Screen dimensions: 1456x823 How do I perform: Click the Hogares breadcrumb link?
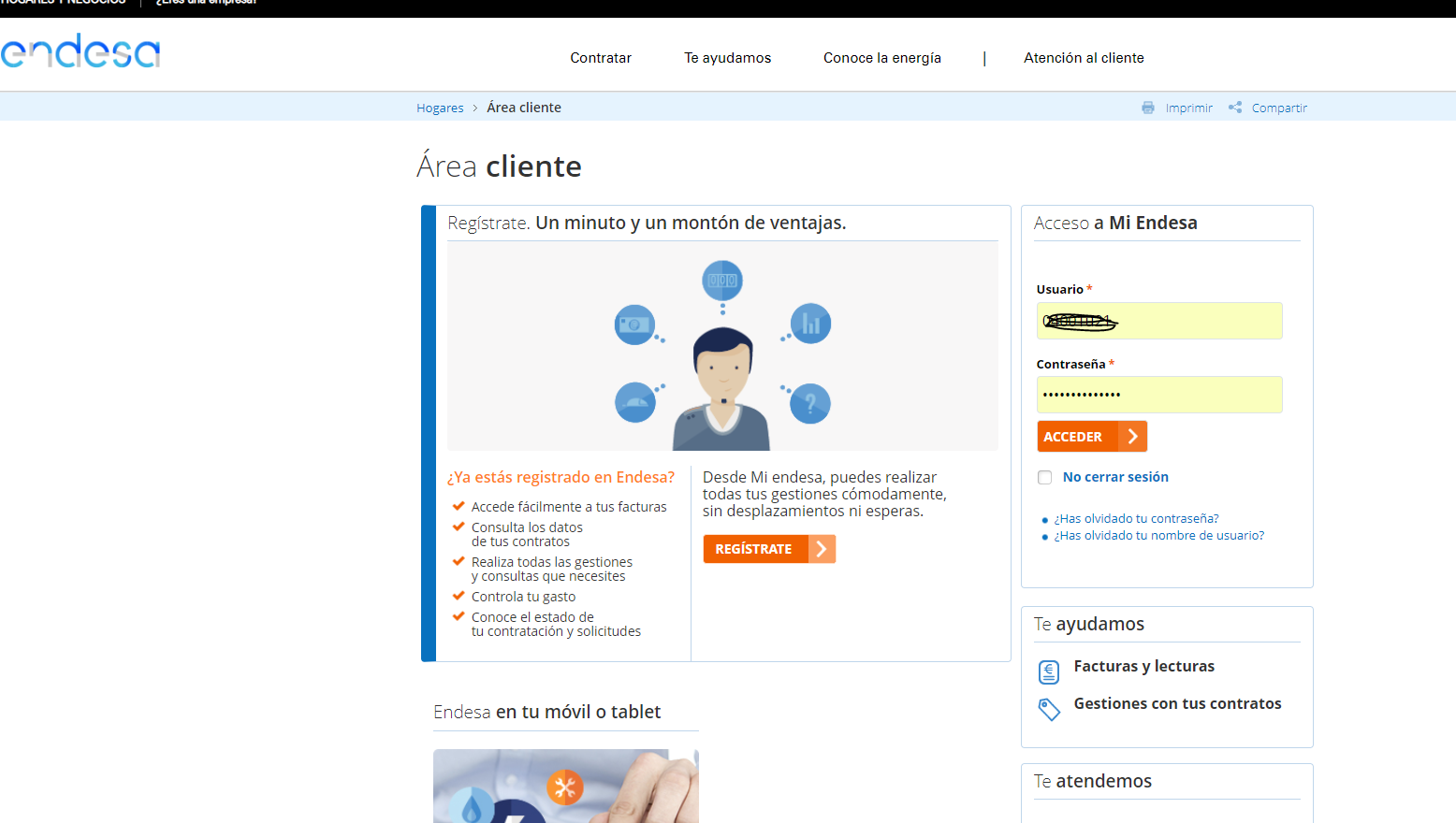click(x=440, y=107)
